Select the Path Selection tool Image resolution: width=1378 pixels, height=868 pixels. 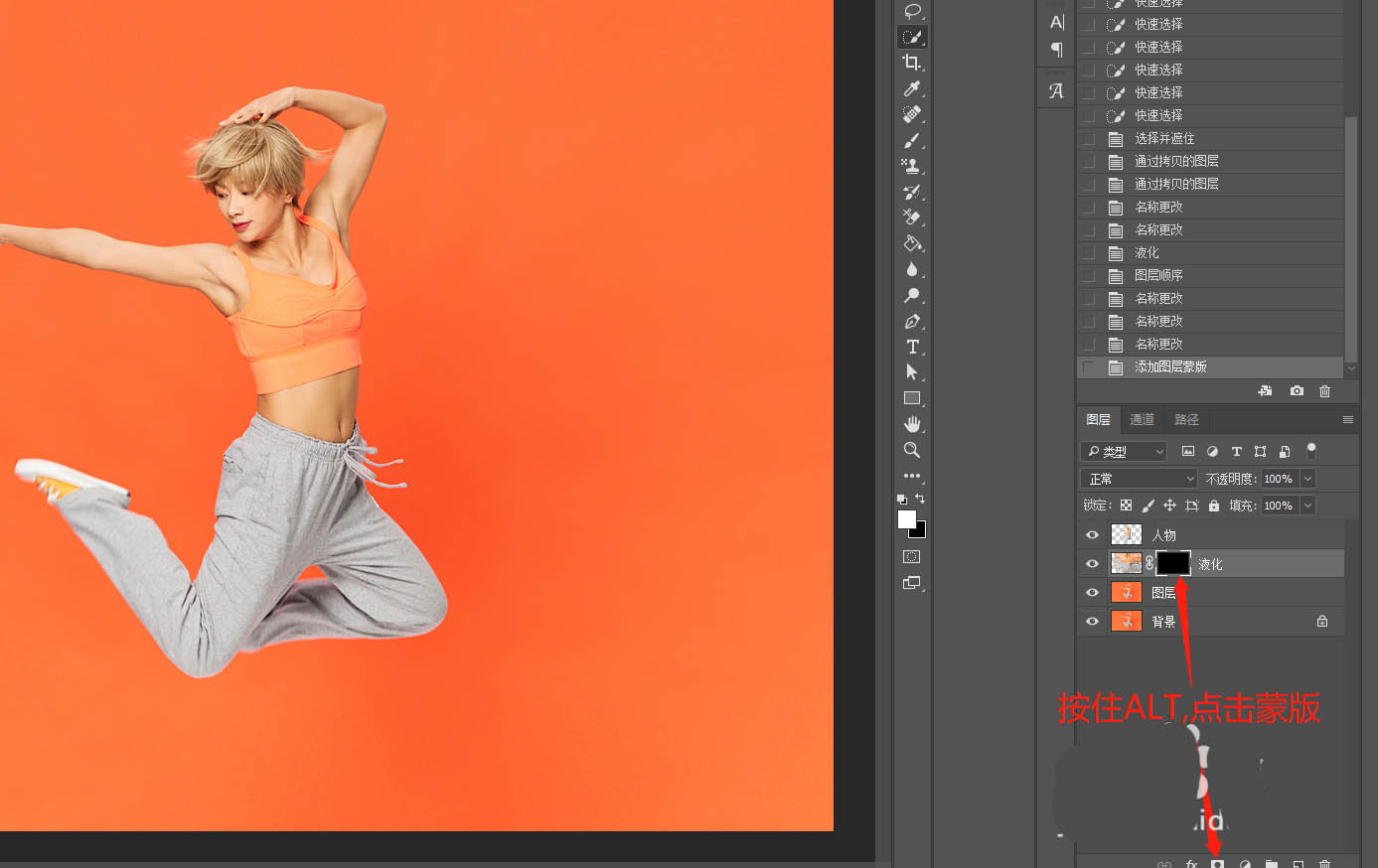tap(912, 372)
